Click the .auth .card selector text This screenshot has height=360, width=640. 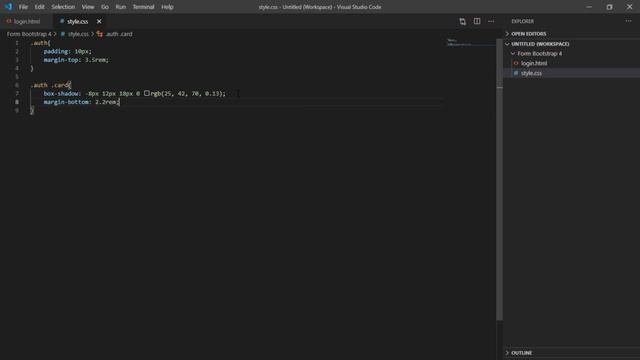pyautogui.click(x=49, y=85)
